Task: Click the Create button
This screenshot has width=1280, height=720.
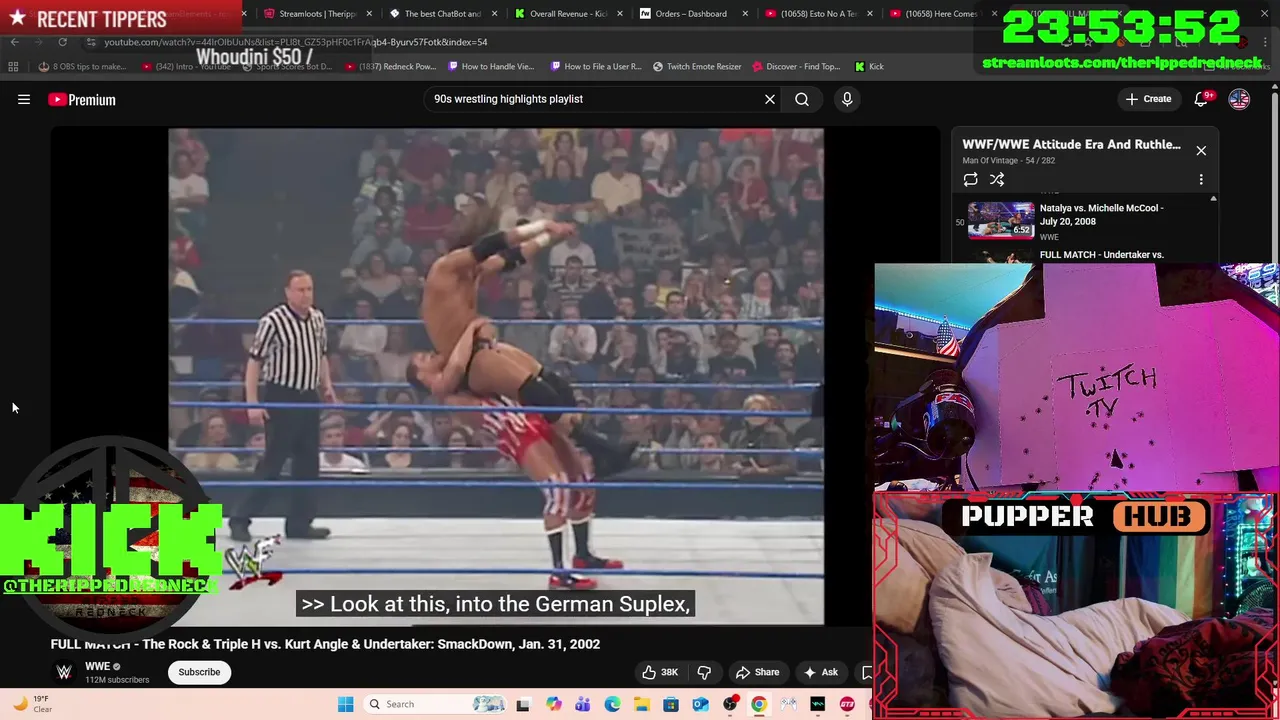Action: [x=1148, y=99]
